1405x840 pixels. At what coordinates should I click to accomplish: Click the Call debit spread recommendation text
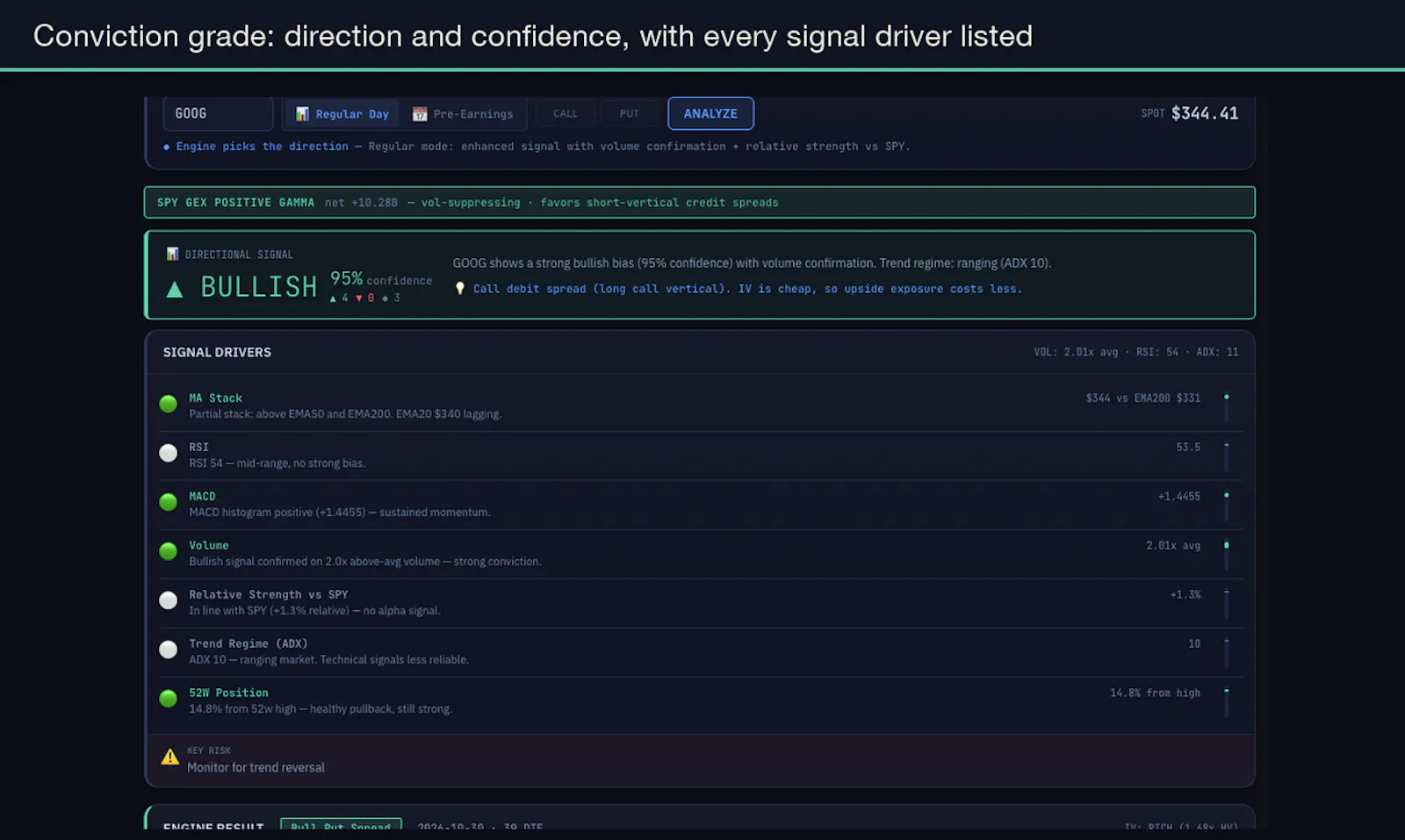(x=747, y=289)
